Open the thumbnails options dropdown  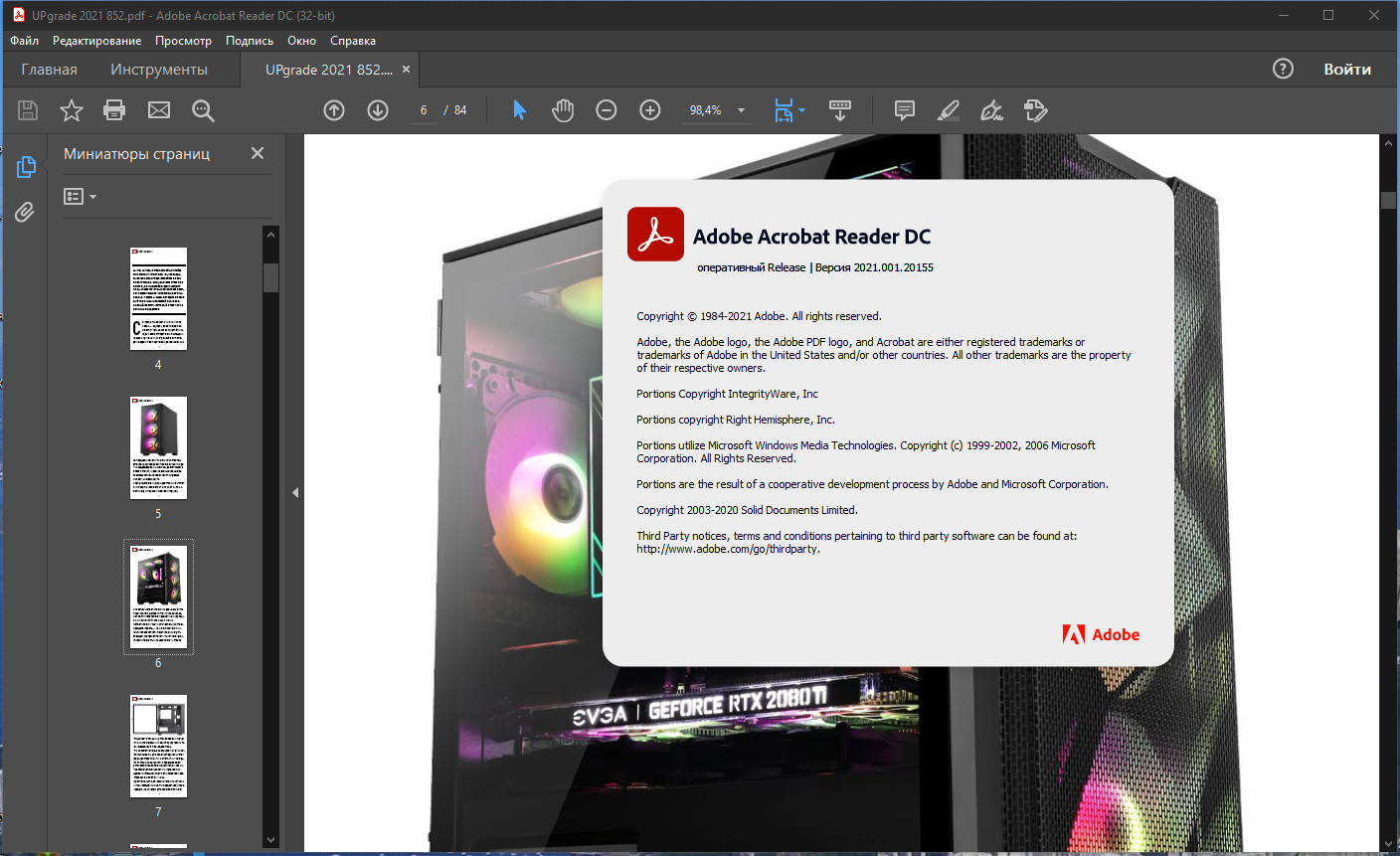[x=80, y=197]
